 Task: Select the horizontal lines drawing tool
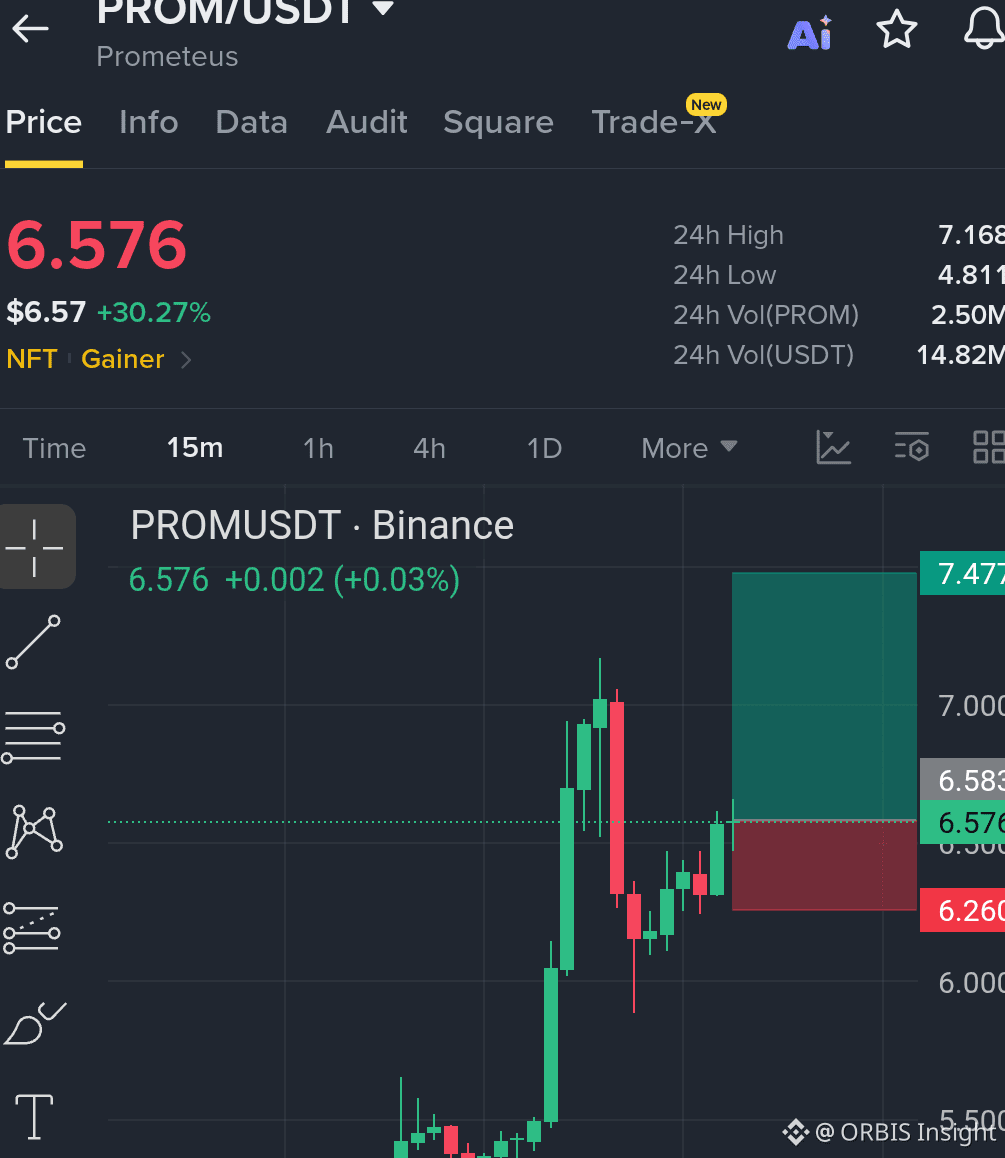coord(33,736)
